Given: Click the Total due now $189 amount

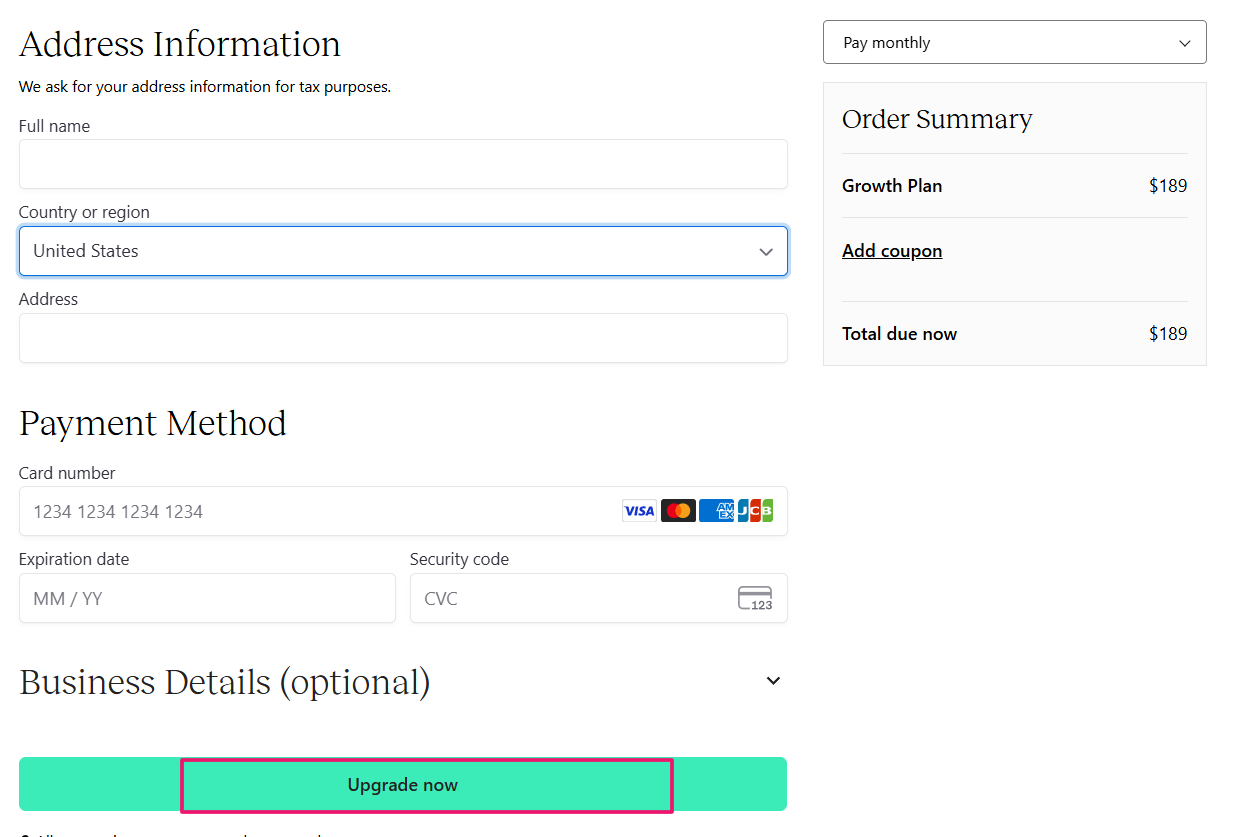Looking at the screenshot, I should pyautogui.click(x=1168, y=334).
